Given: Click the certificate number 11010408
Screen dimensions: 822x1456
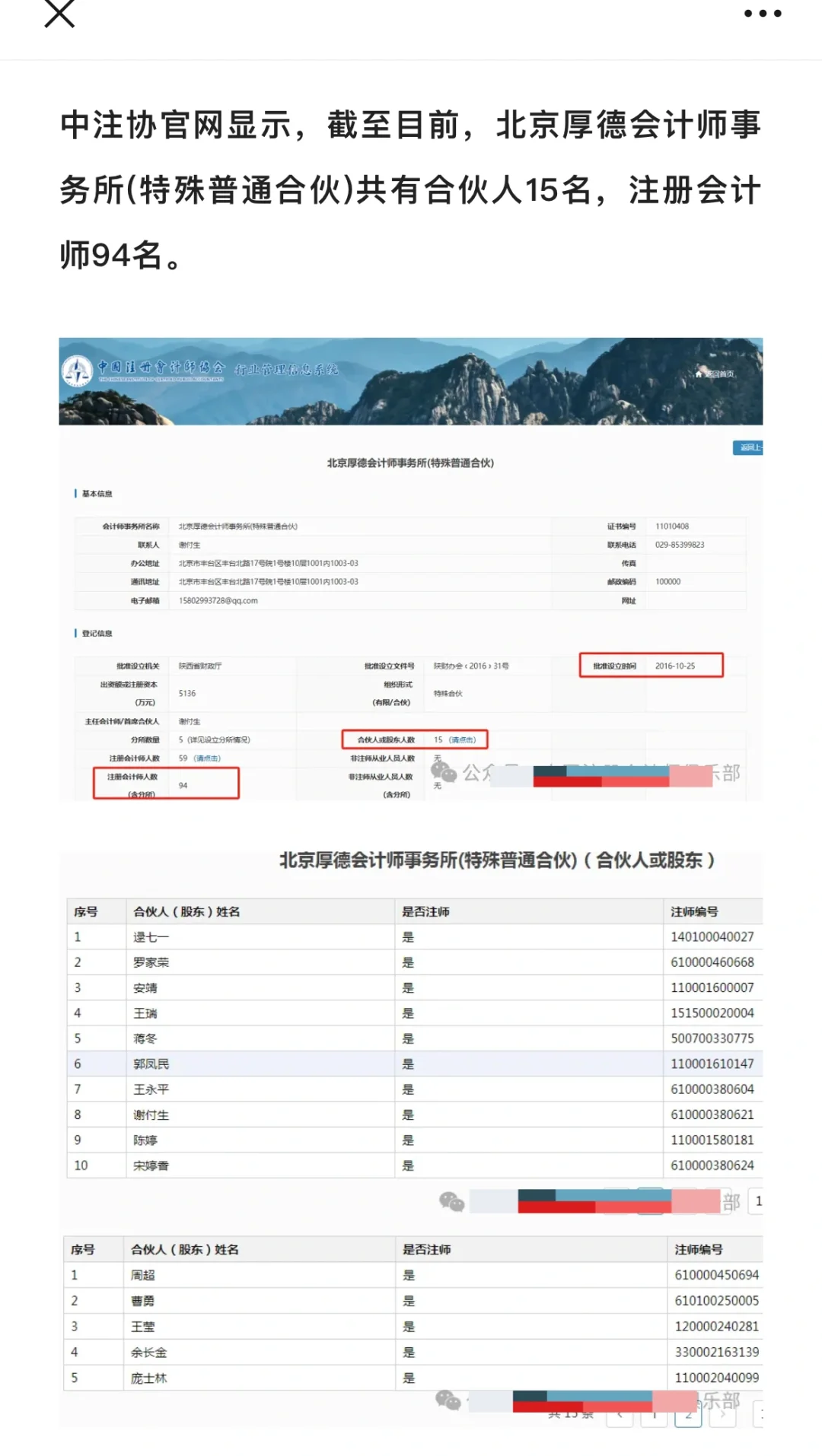Looking at the screenshot, I should tap(672, 526).
